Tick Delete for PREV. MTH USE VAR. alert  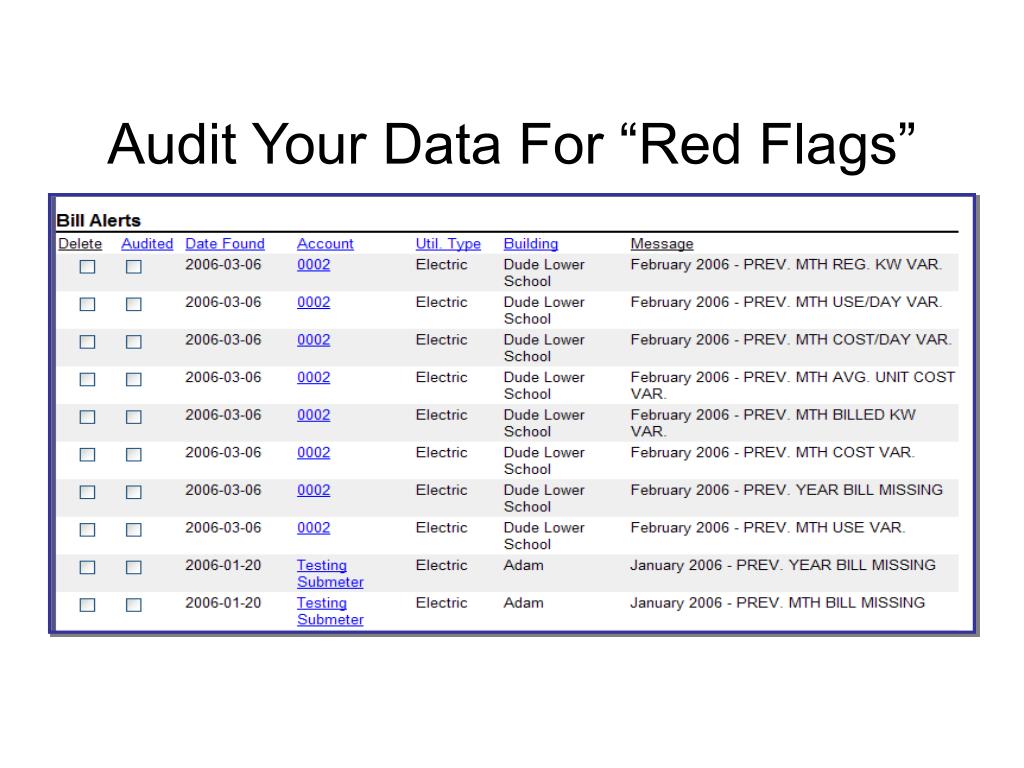[87, 530]
